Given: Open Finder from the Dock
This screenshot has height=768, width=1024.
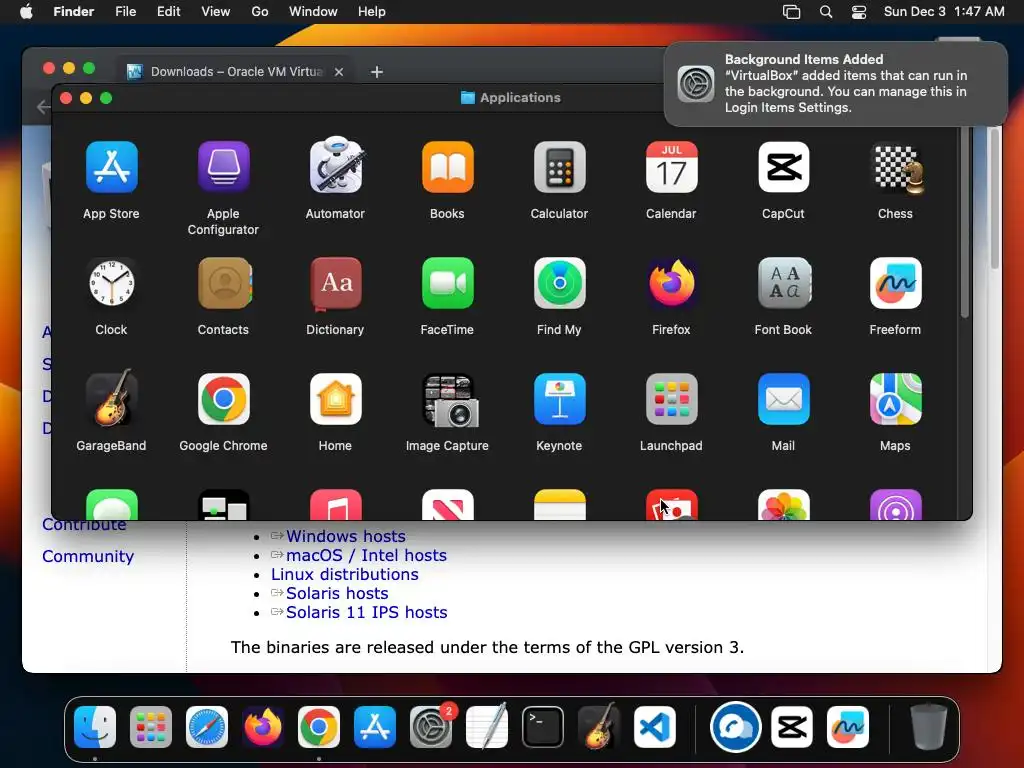Looking at the screenshot, I should [95, 727].
